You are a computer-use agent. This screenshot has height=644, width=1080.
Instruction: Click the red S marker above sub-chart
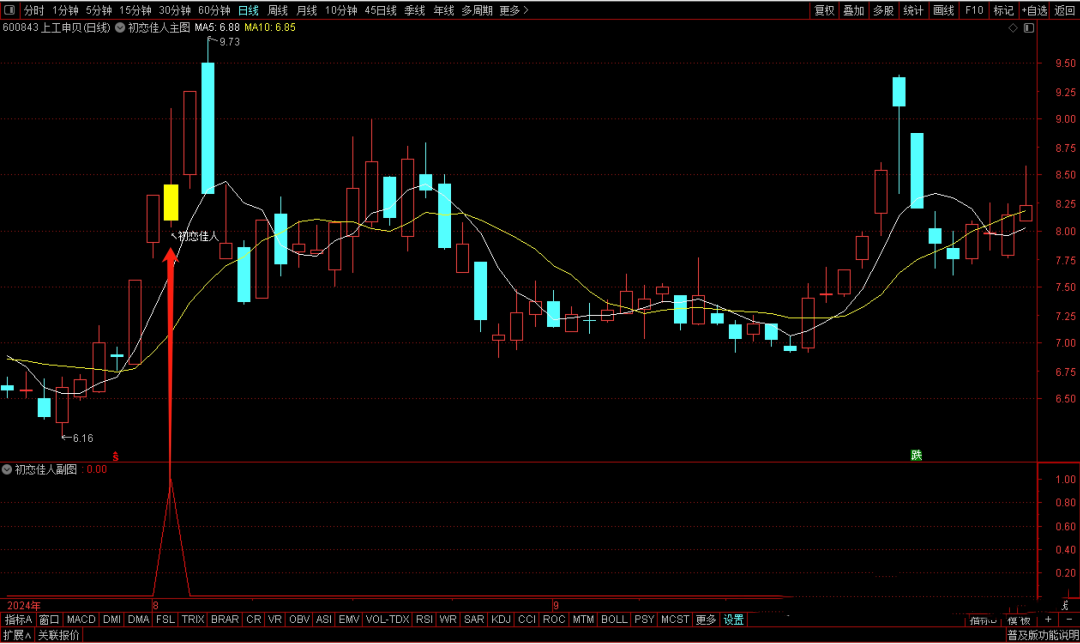pyautogui.click(x=116, y=456)
